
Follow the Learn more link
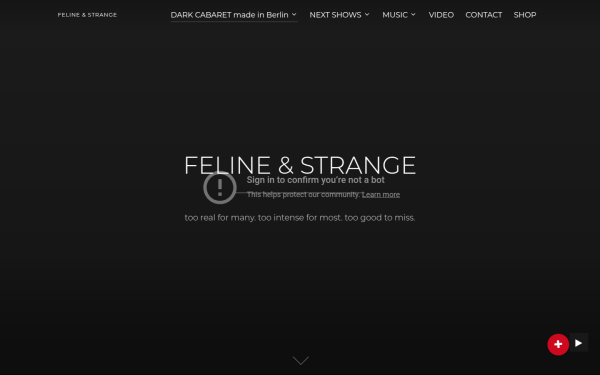coord(381,195)
